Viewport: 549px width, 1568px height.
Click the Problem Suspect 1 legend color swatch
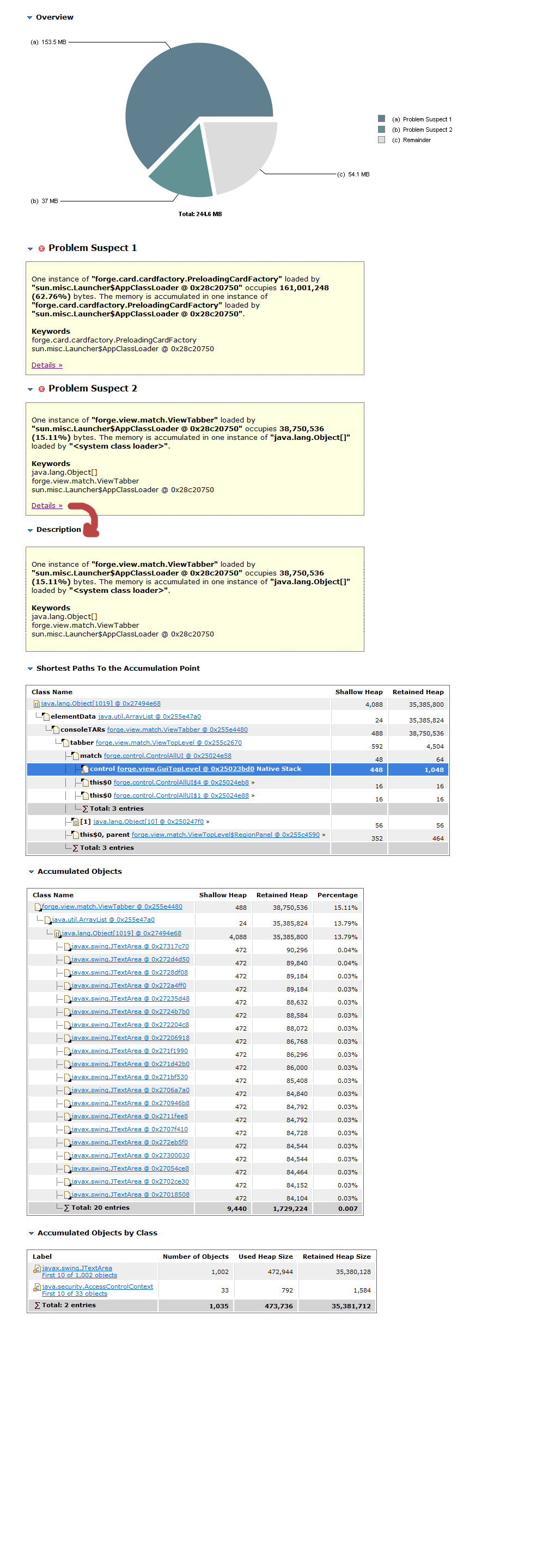point(382,119)
